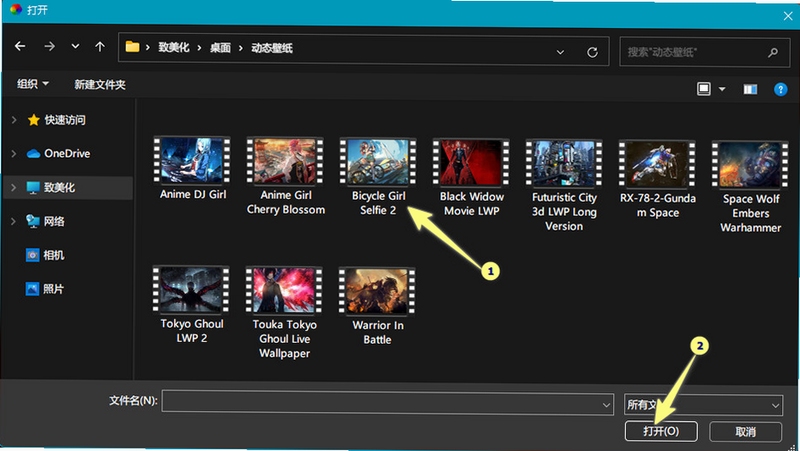Expand the 快速访问 tree node

click(14, 120)
